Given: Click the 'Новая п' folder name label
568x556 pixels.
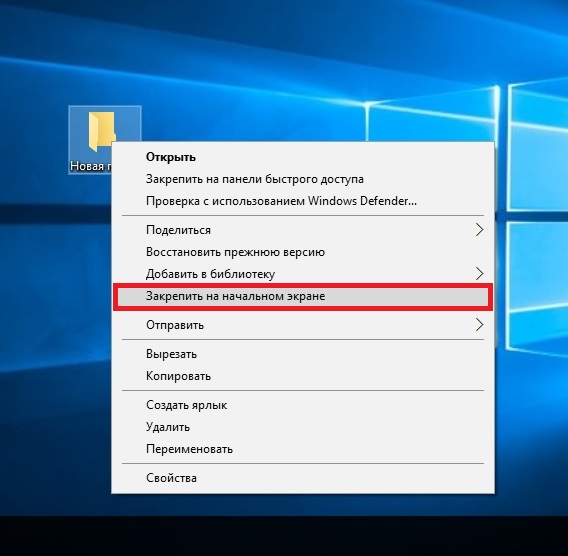Looking at the screenshot, I should coord(91,166).
